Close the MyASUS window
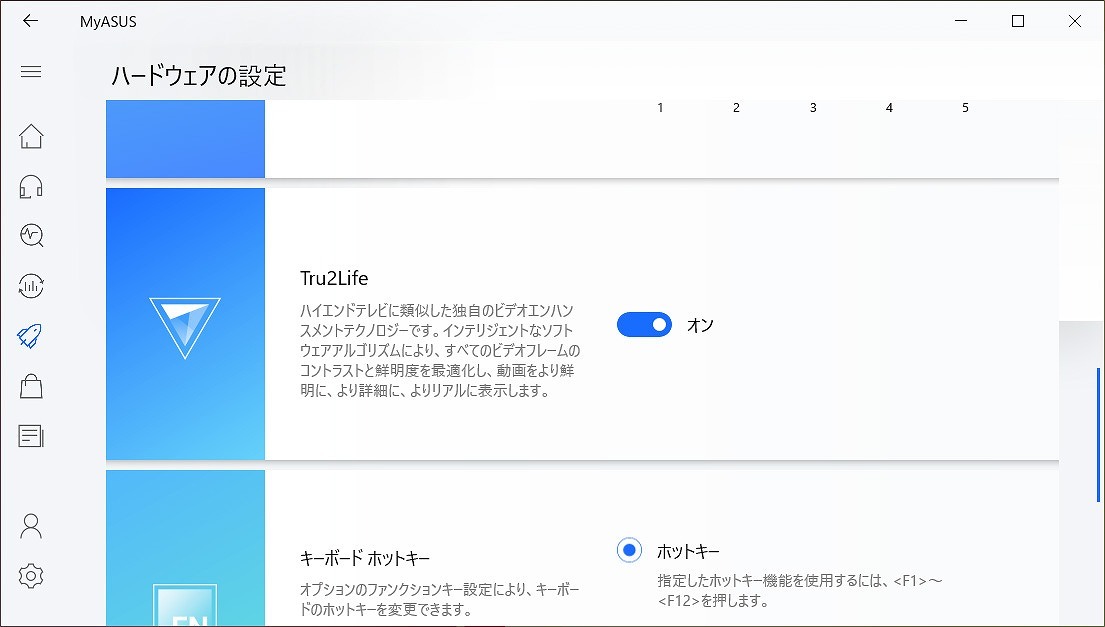The image size is (1105, 627). coord(1075,21)
